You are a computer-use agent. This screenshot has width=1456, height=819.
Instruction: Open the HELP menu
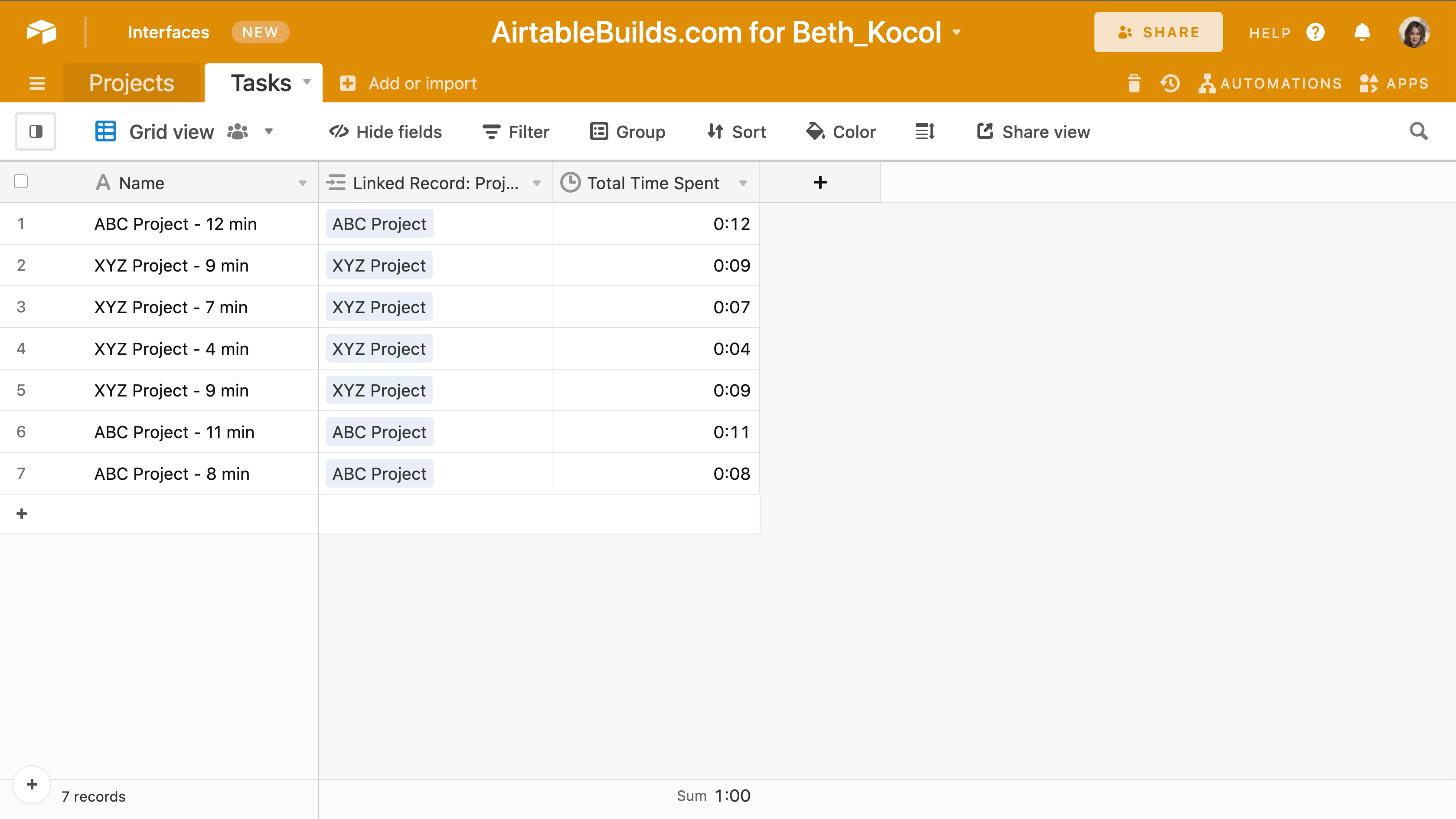1270,33
